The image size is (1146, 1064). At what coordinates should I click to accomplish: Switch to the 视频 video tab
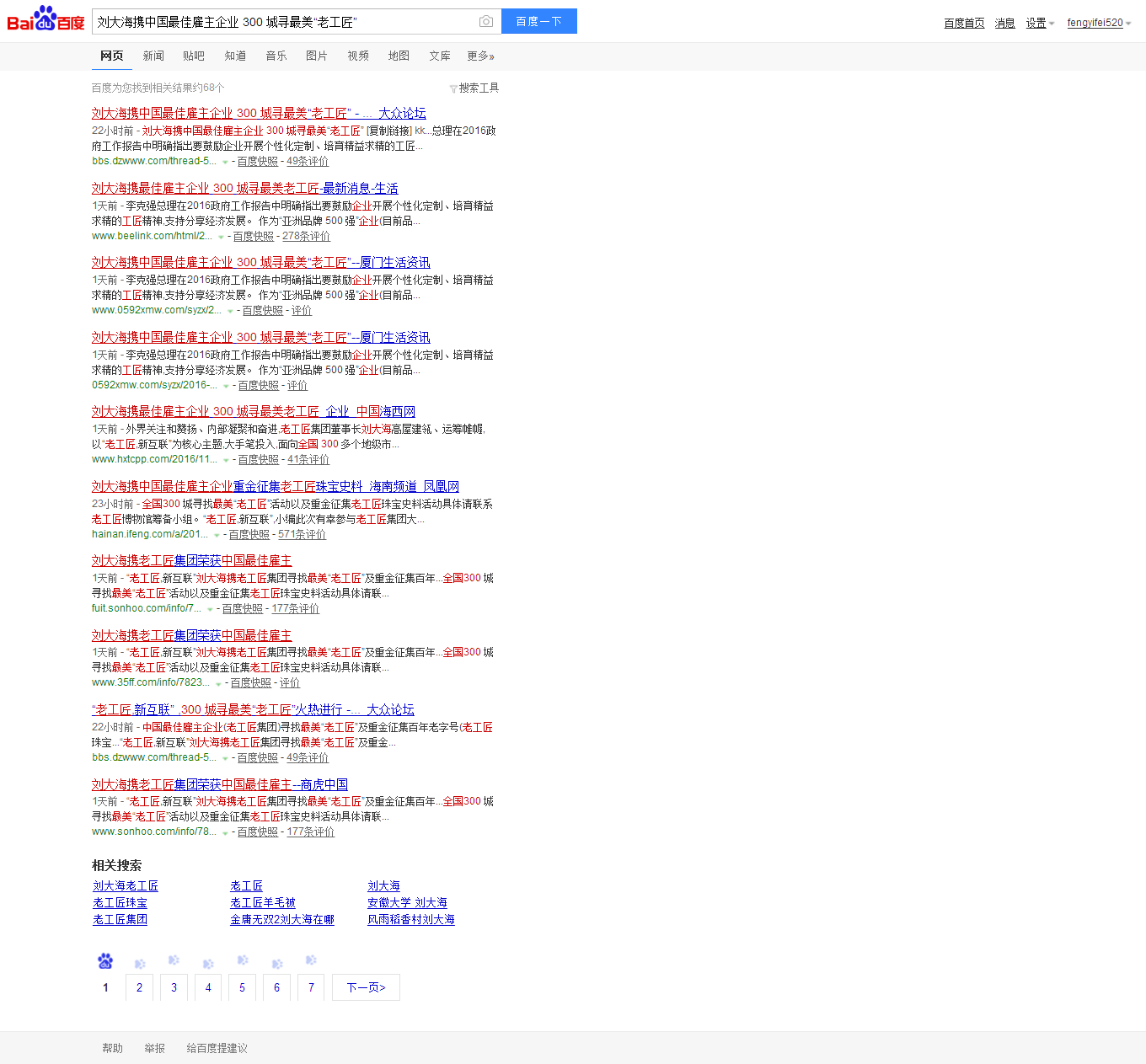click(358, 56)
